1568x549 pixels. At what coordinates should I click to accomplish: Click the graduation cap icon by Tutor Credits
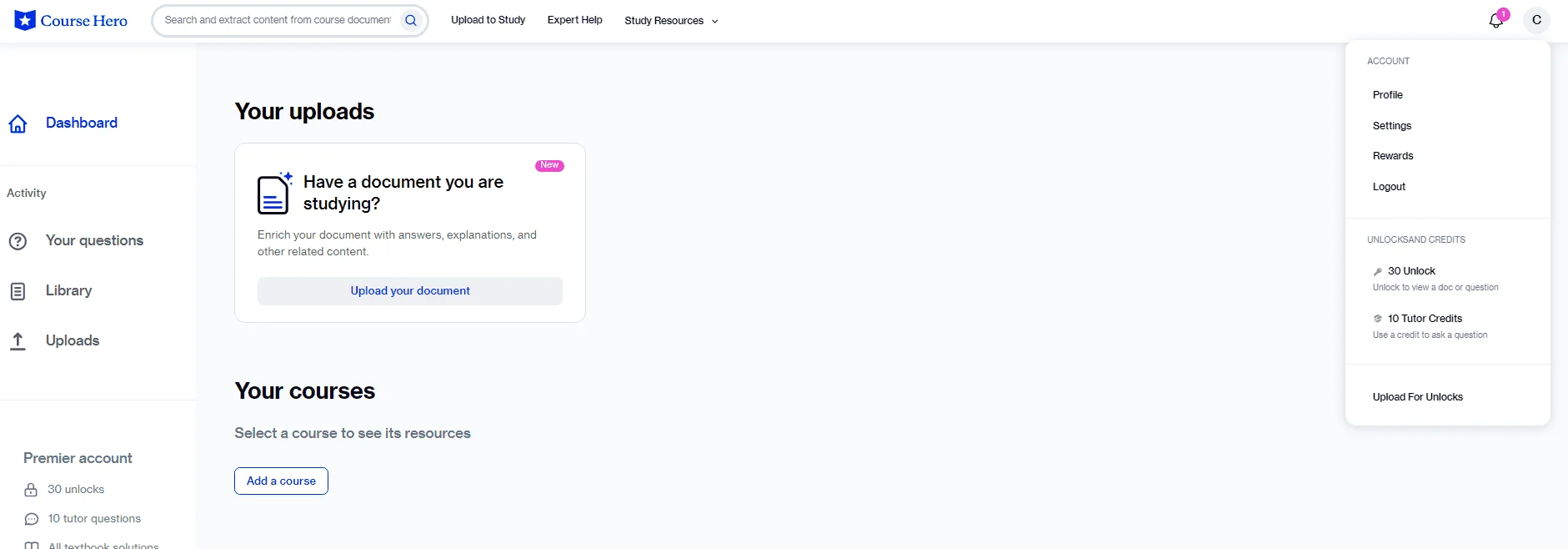[x=1378, y=319]
